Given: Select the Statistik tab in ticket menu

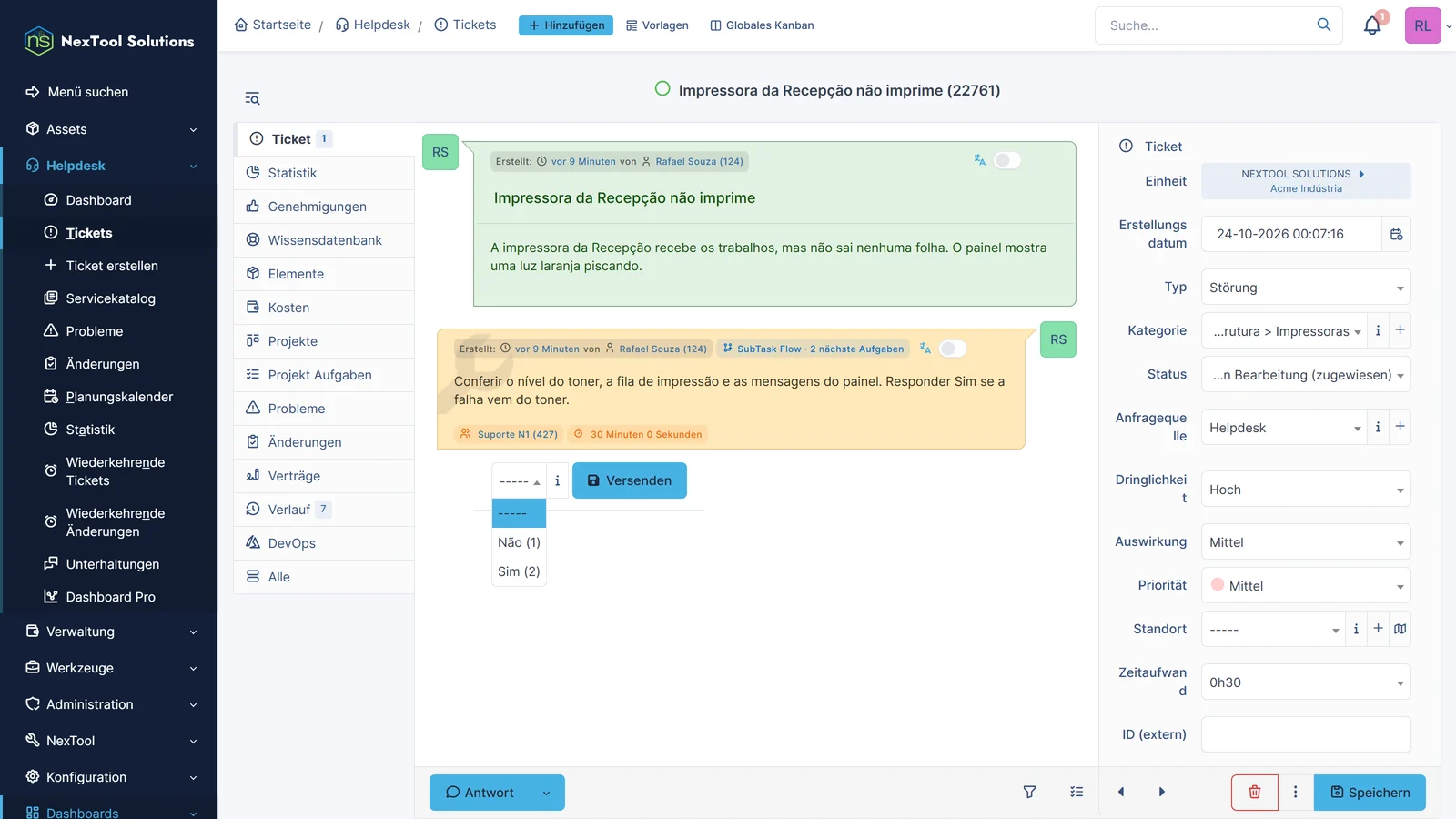Looking at the screenshot, I should (x=324, y=173).
